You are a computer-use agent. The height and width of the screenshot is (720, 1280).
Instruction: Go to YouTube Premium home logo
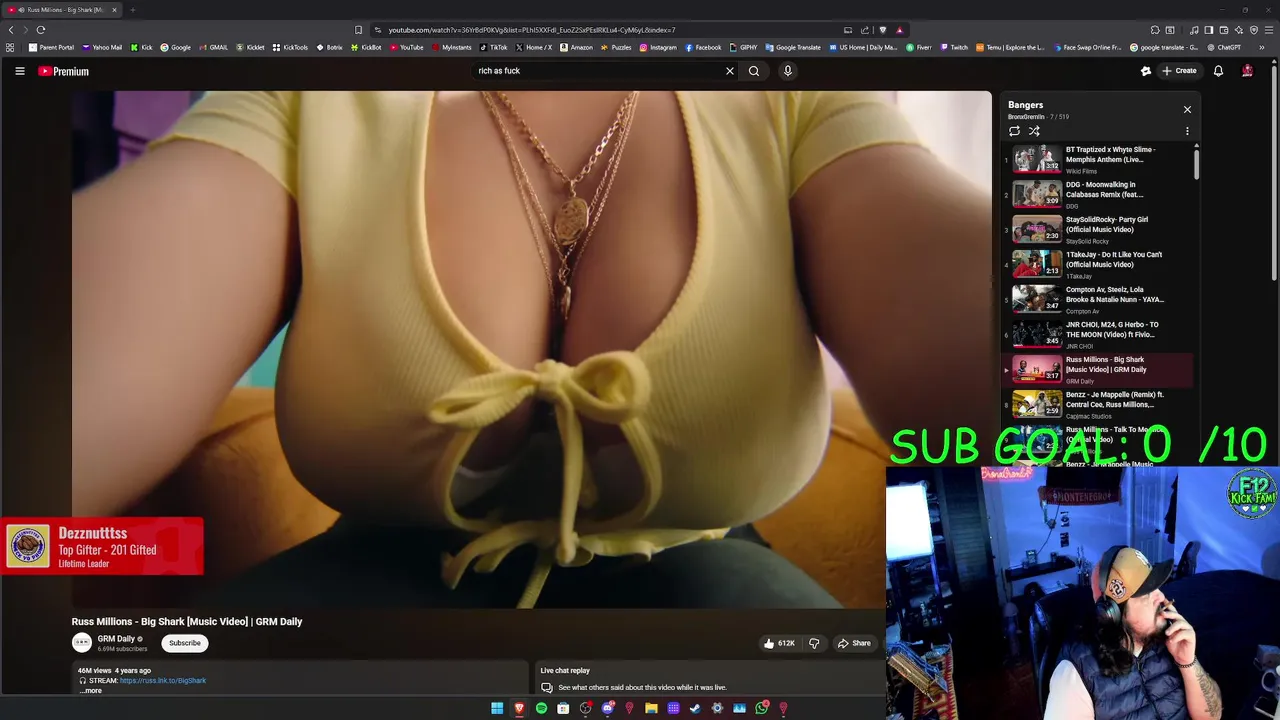64,71
